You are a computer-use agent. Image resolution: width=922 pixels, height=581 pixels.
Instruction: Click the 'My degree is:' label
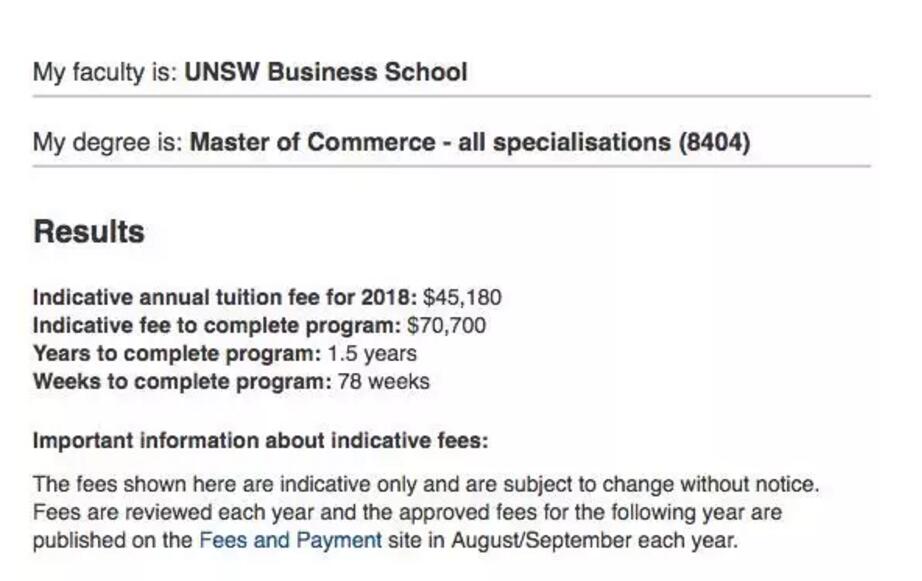click(x=108, y=143)
